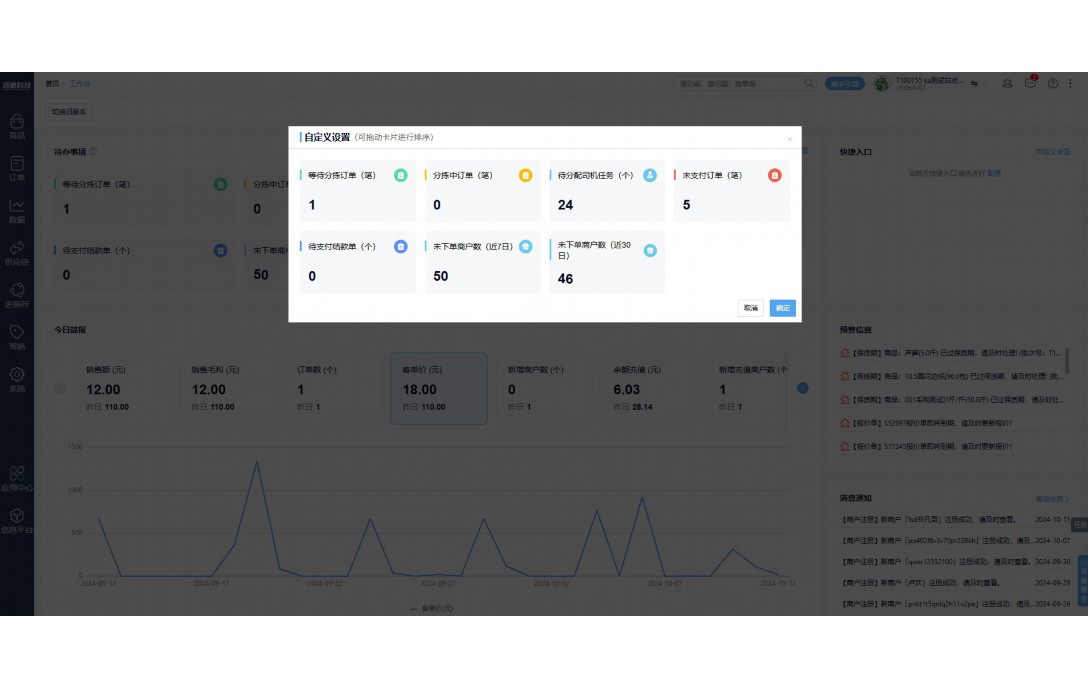Open 商品 in the left sidebar

pyautogui.click(x=17, y=126)
